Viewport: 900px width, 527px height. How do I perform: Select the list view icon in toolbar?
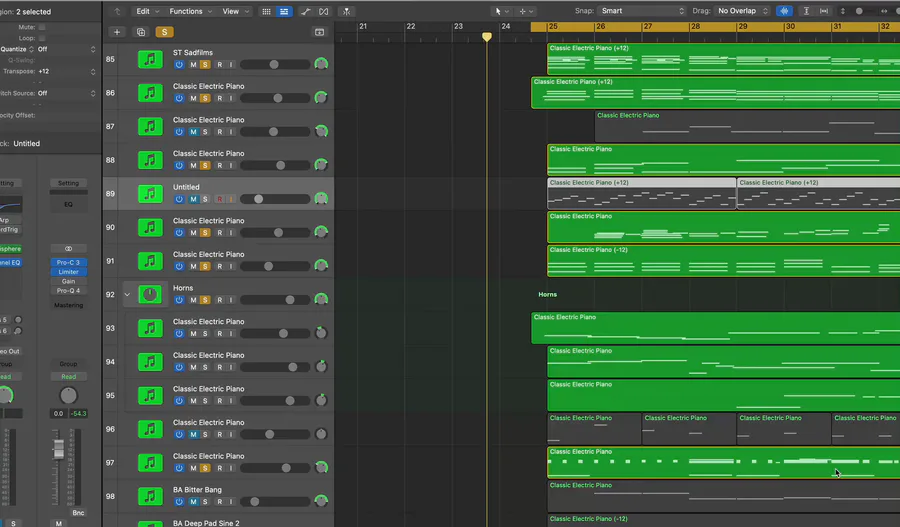pyautogui.click(x=284, y=11)
